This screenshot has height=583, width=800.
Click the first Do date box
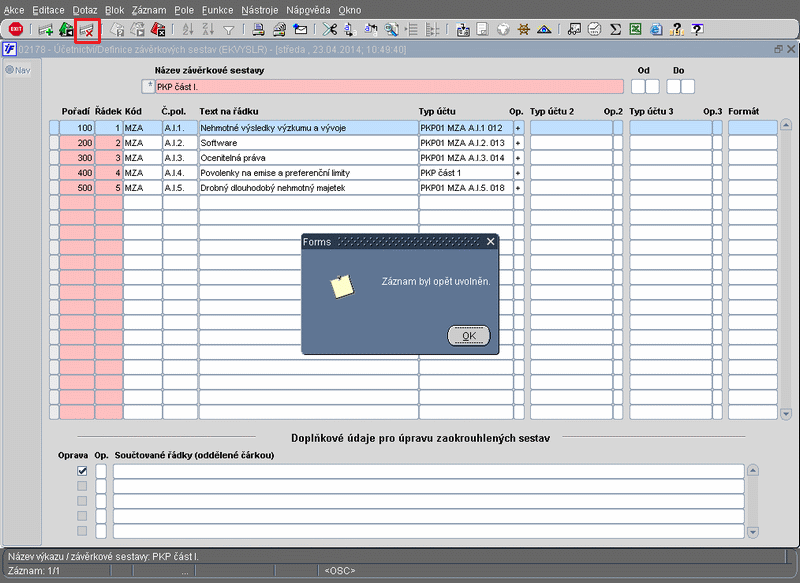pos(673,86)
